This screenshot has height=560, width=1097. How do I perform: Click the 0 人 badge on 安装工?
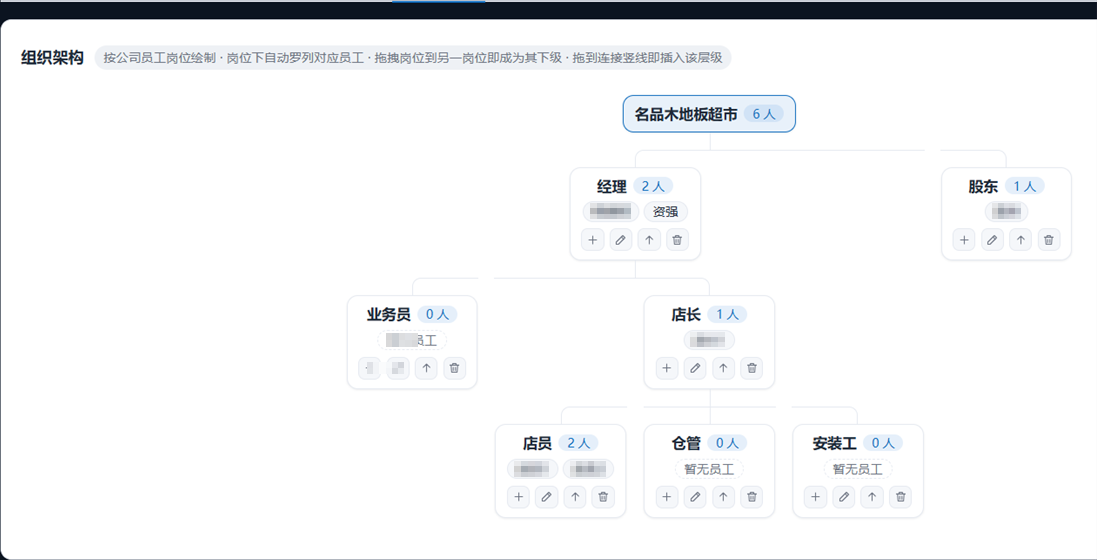tap(883, 443)
